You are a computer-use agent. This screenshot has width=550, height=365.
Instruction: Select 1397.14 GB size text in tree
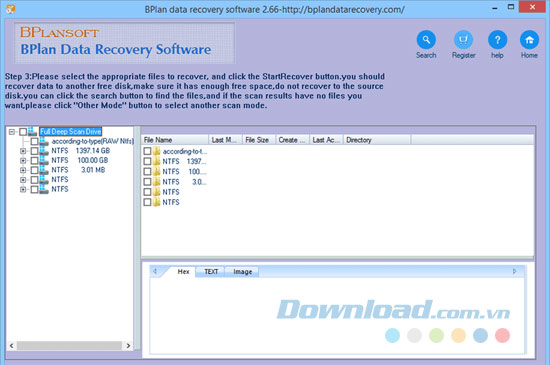tap(93, 151)
